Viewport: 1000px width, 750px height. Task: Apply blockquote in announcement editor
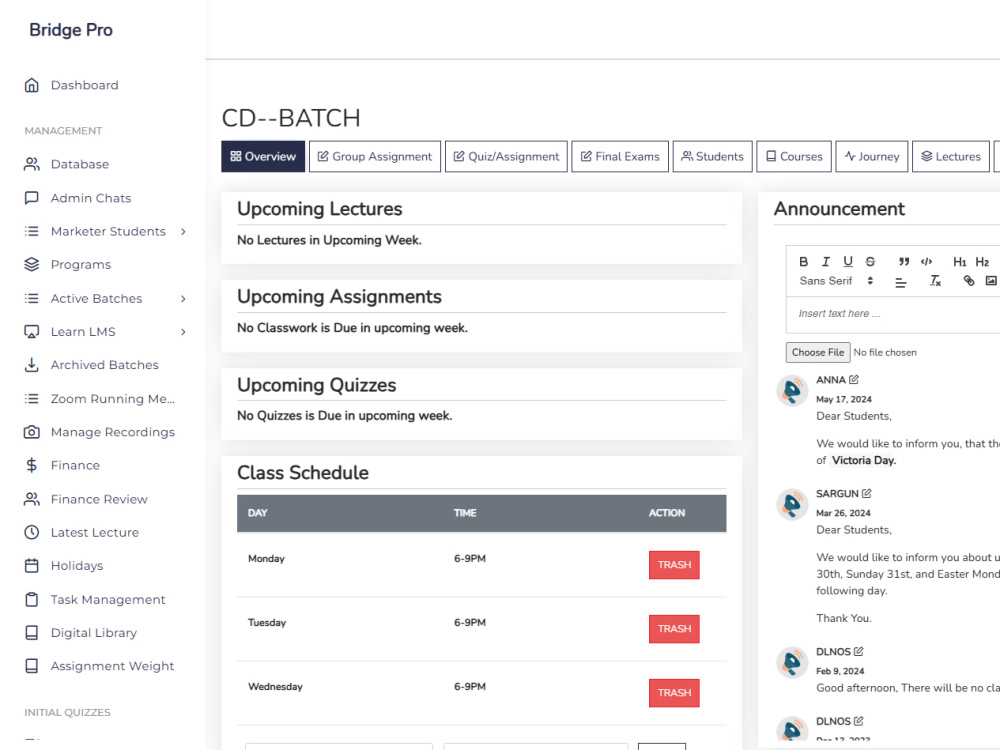(904, 261)
